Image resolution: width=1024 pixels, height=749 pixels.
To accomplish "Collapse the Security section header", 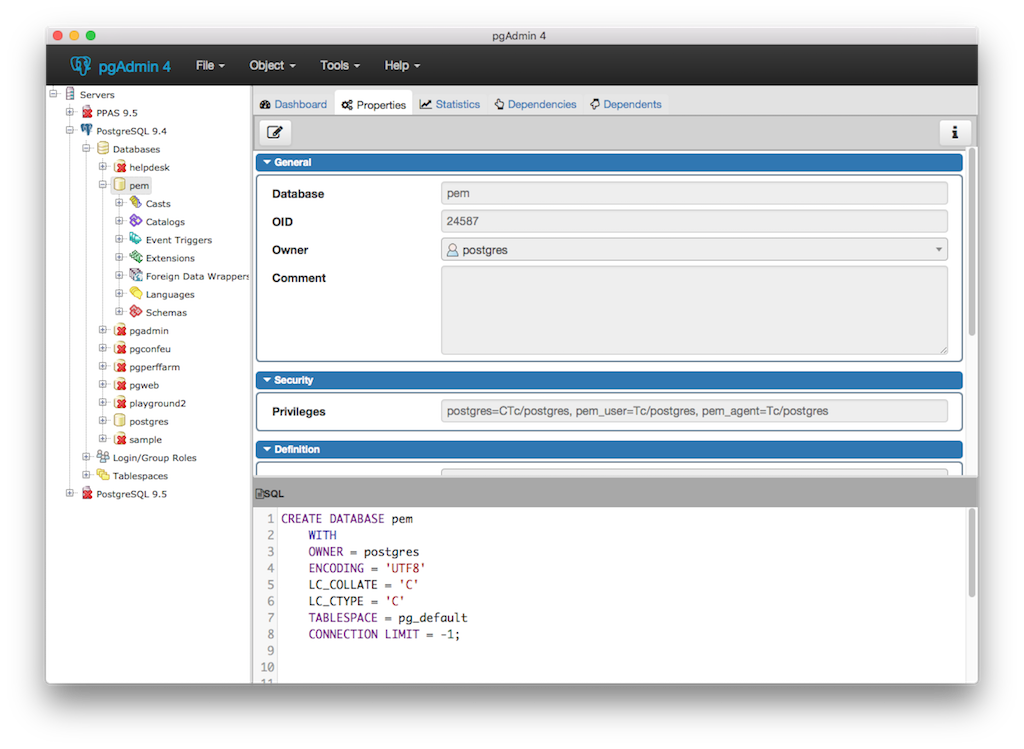I will pyautogui.click(x=609, y=380).
